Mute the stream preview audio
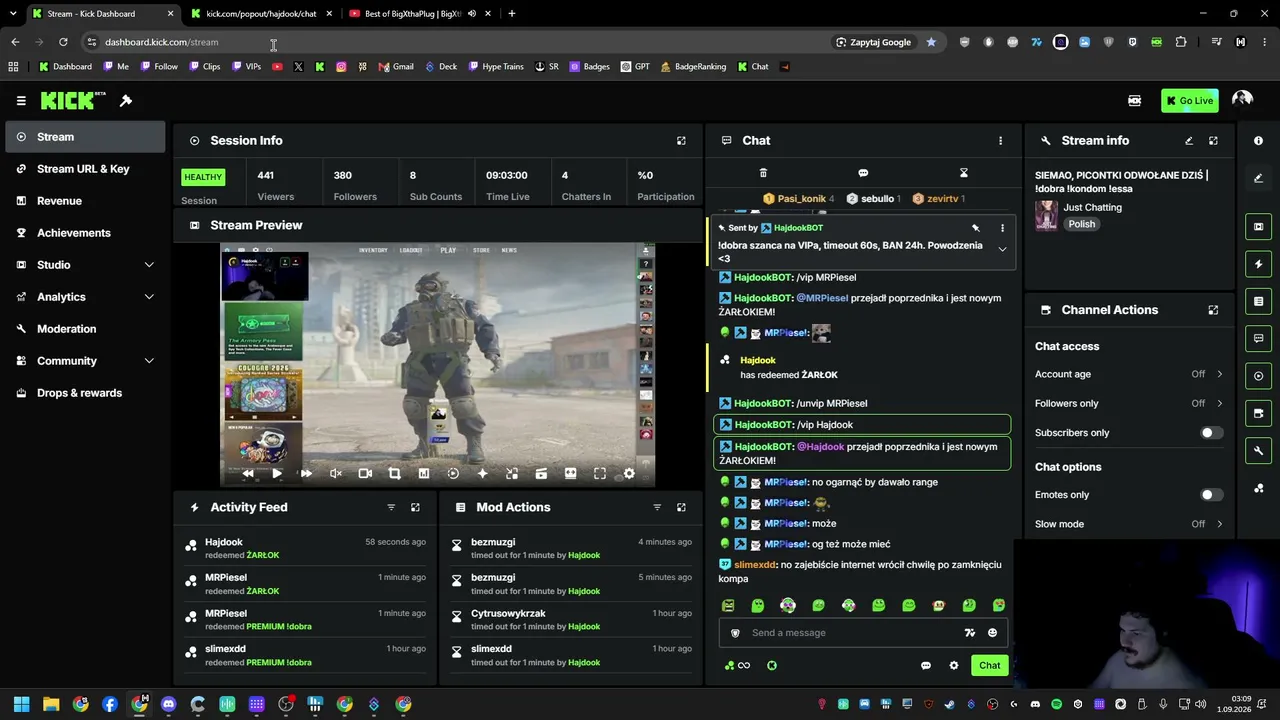The image size is (1280, 720). (336, 474)
